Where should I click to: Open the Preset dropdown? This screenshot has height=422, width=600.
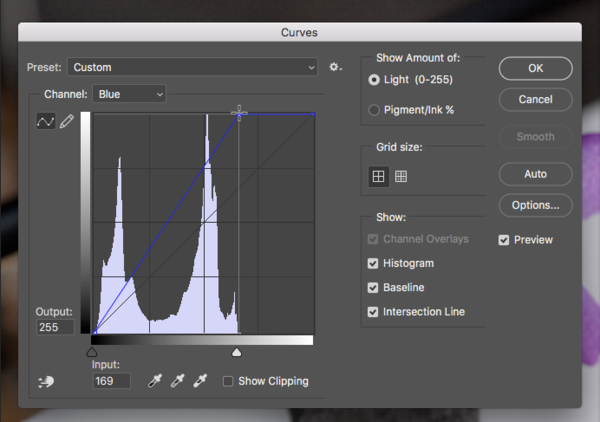click(x=192, y=67)
